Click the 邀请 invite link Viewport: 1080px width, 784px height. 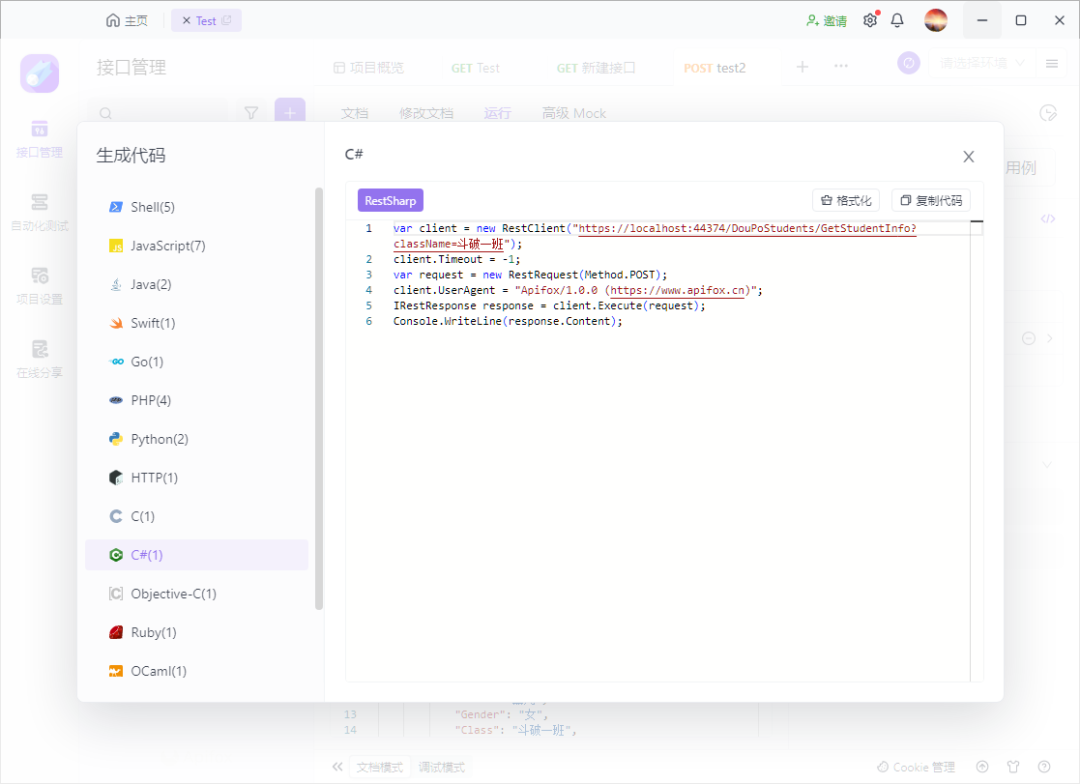pos(826,20)
